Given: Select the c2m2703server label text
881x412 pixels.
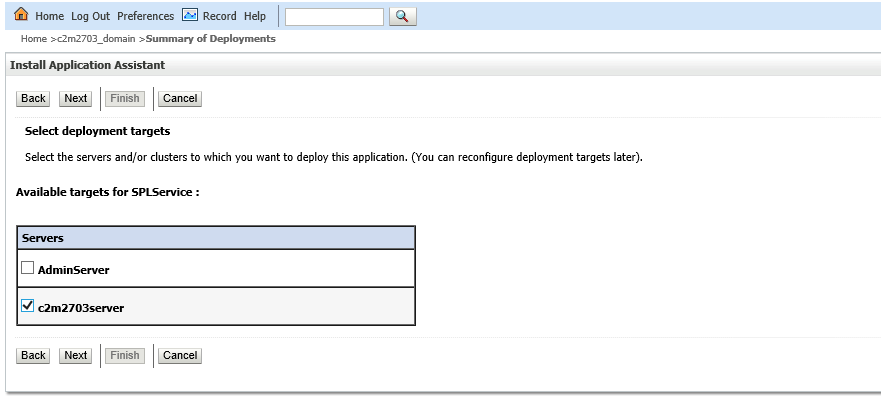Looking at the screenshot, I should 81,308.
